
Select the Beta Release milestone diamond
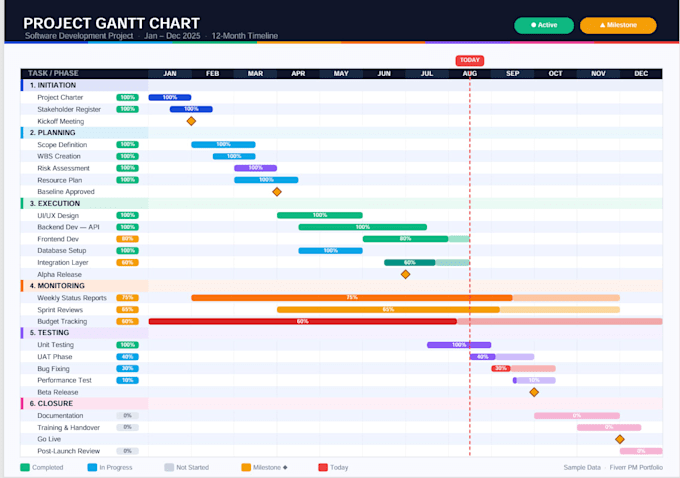[534, 392]
